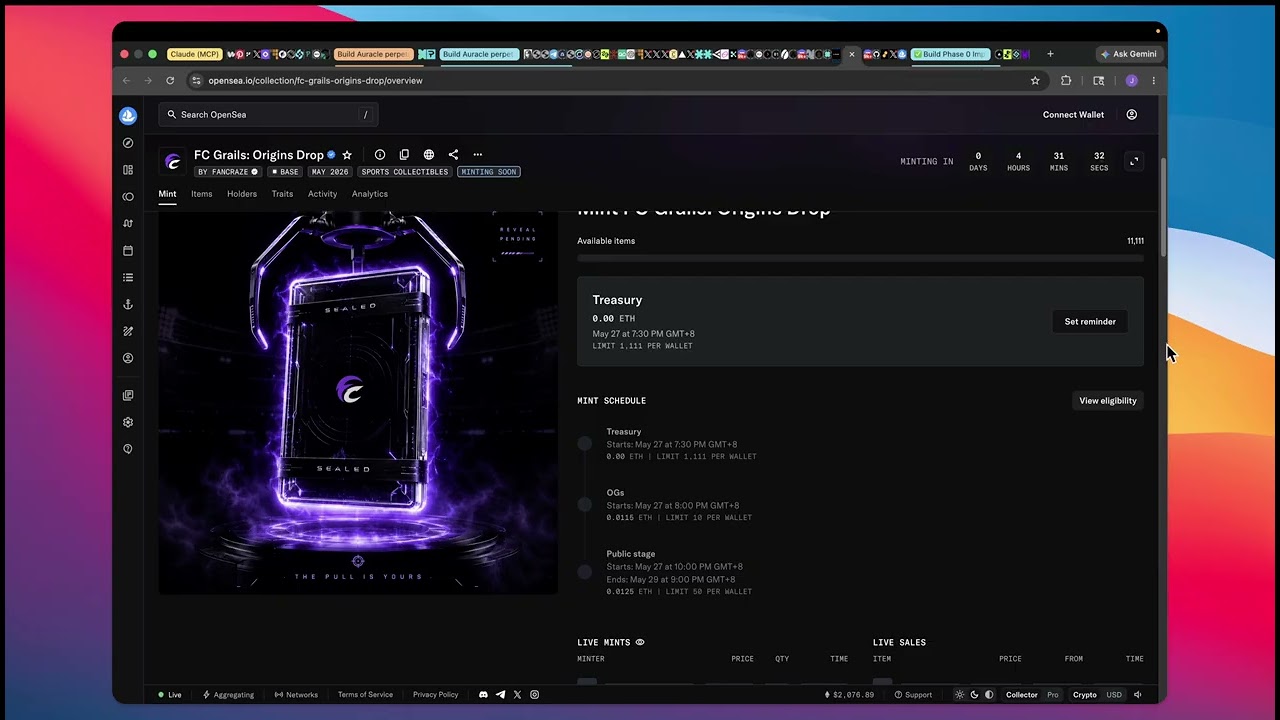Image resolution: width=1280 pixels, height=720 pixels.
Task: Switch to the Traits tab
Action: pyautogui.click(x=282, y=194)
